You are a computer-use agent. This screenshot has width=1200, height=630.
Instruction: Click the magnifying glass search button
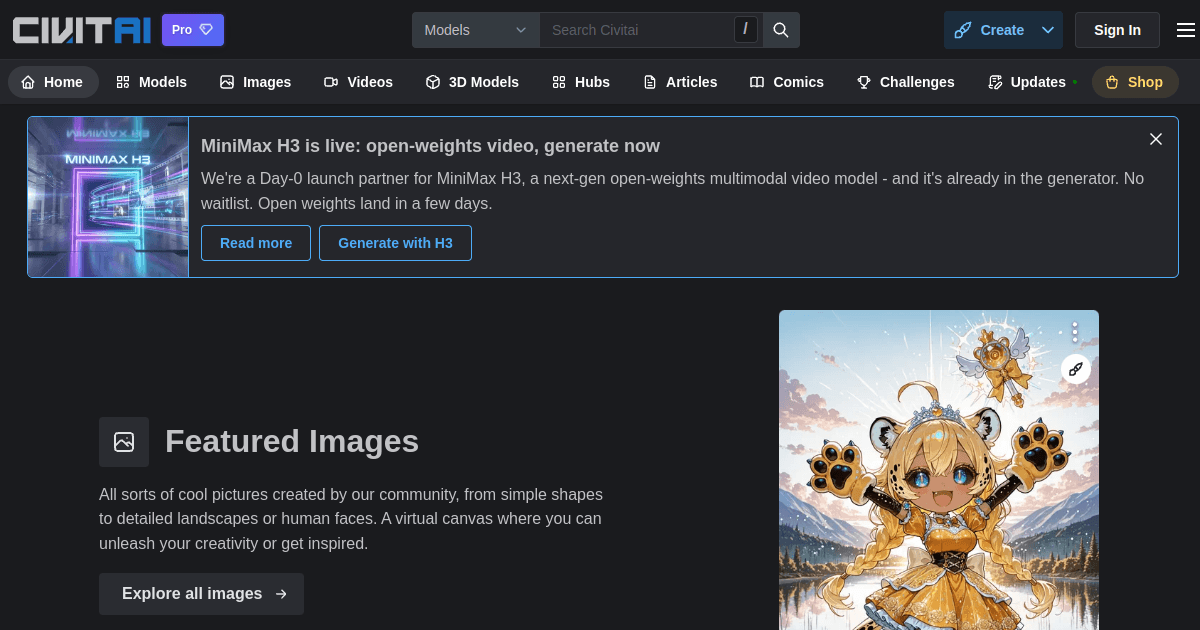[781, 30]
